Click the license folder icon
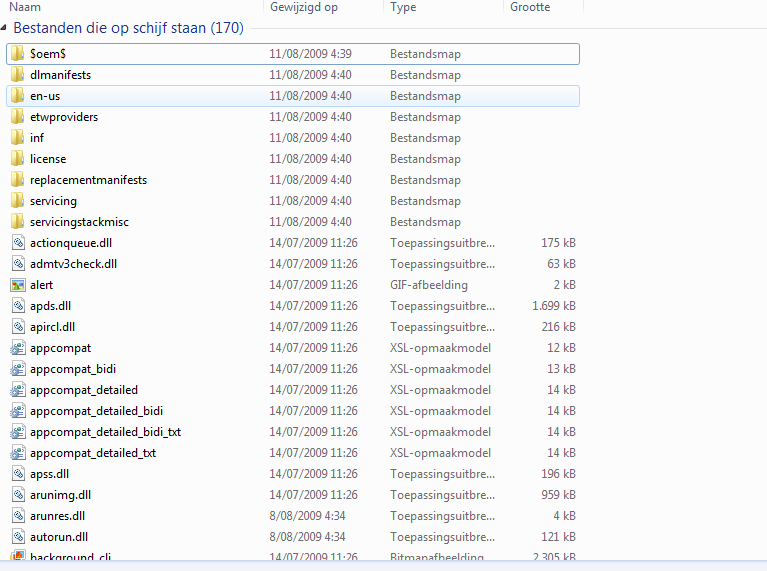The image size is (767, 571). pyautogui.click(x=18, y=159)
